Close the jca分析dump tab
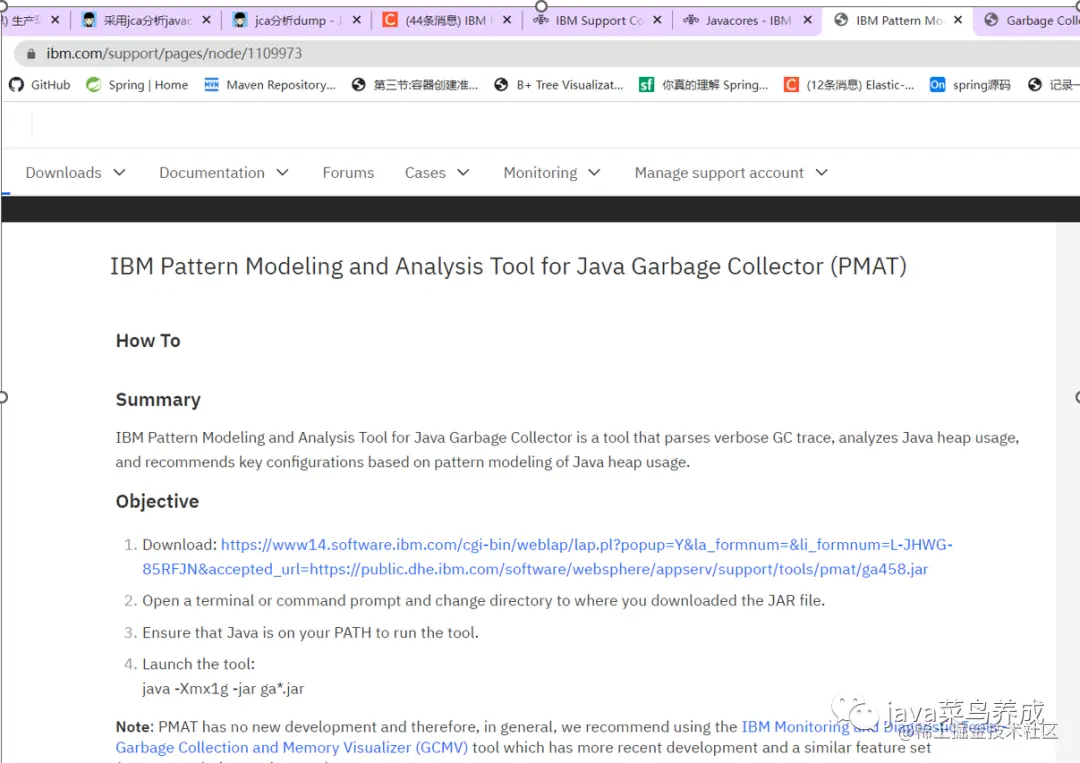Screen dimensions: 1080x763 tap(356, 21)
